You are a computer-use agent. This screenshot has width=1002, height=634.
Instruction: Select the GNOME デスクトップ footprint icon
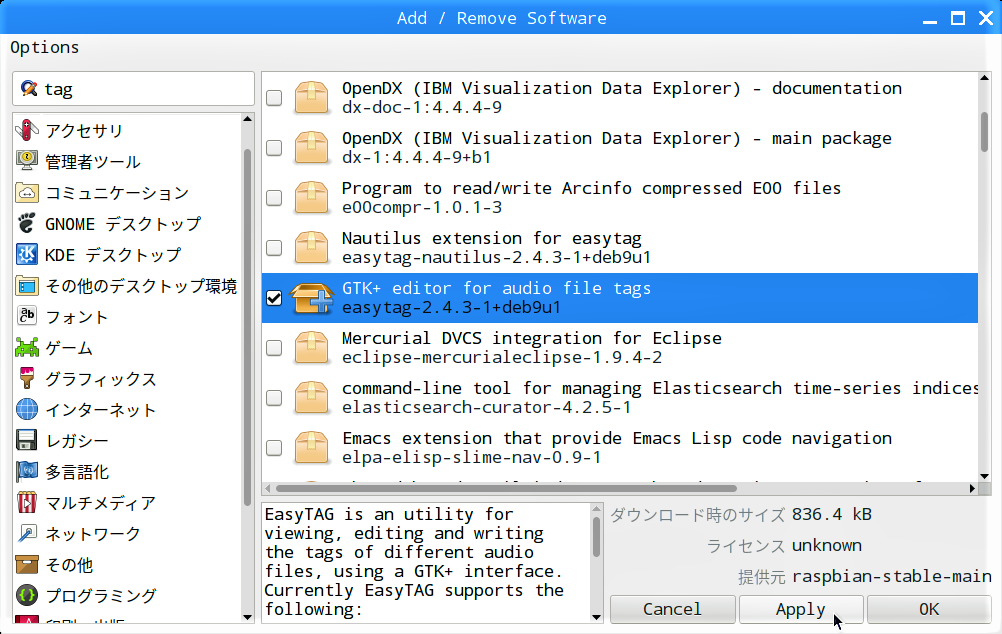(27, 223)
